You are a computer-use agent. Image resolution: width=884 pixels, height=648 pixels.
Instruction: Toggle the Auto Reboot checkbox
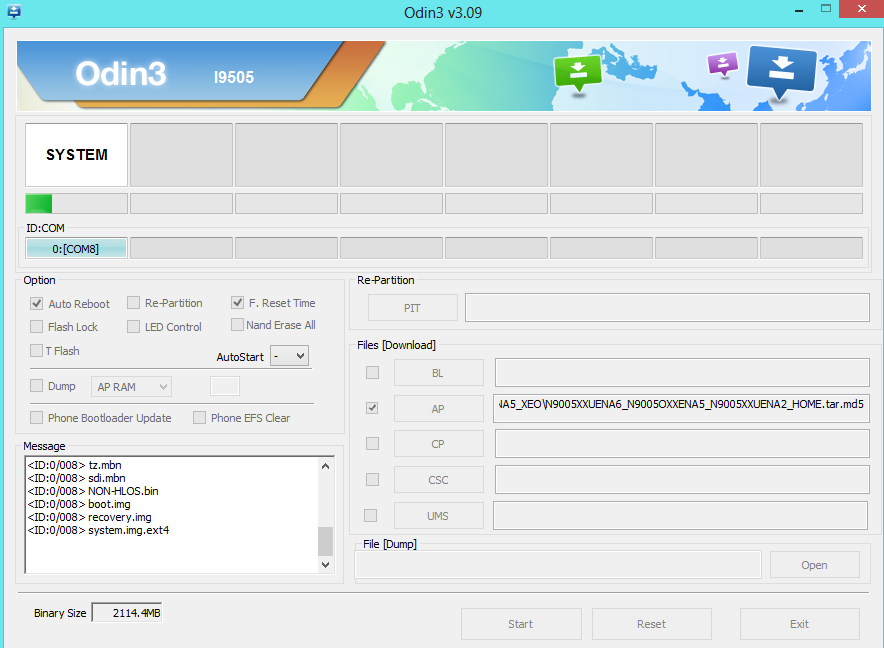37,303
